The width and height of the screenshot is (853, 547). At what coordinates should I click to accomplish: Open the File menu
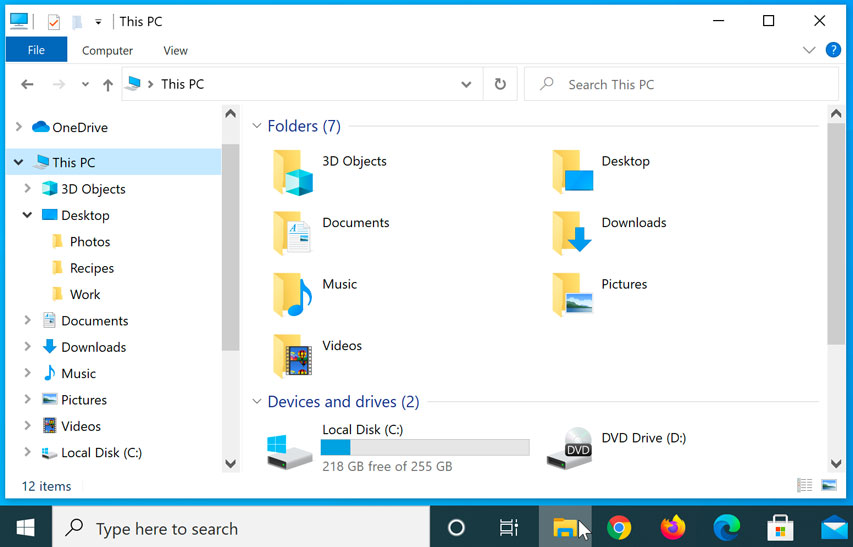tap(36, 50)
